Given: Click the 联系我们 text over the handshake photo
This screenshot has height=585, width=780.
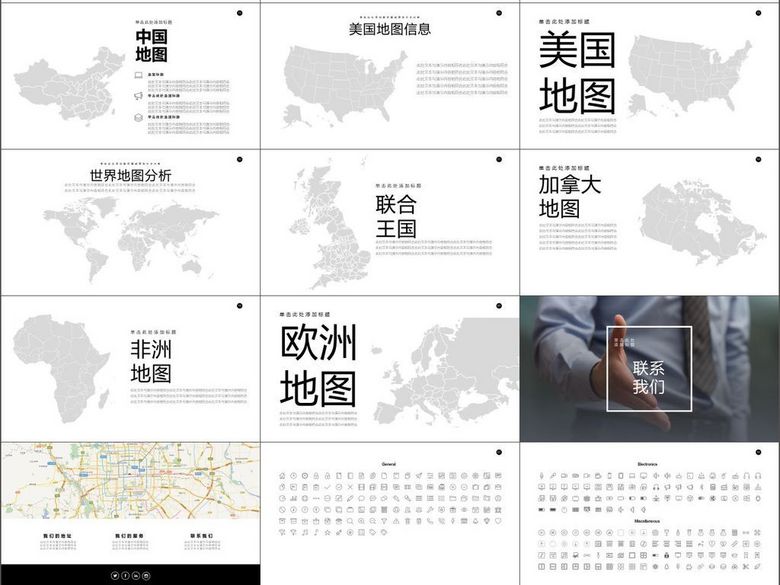Looking at the screenshot, I should [x=649, y=378].
